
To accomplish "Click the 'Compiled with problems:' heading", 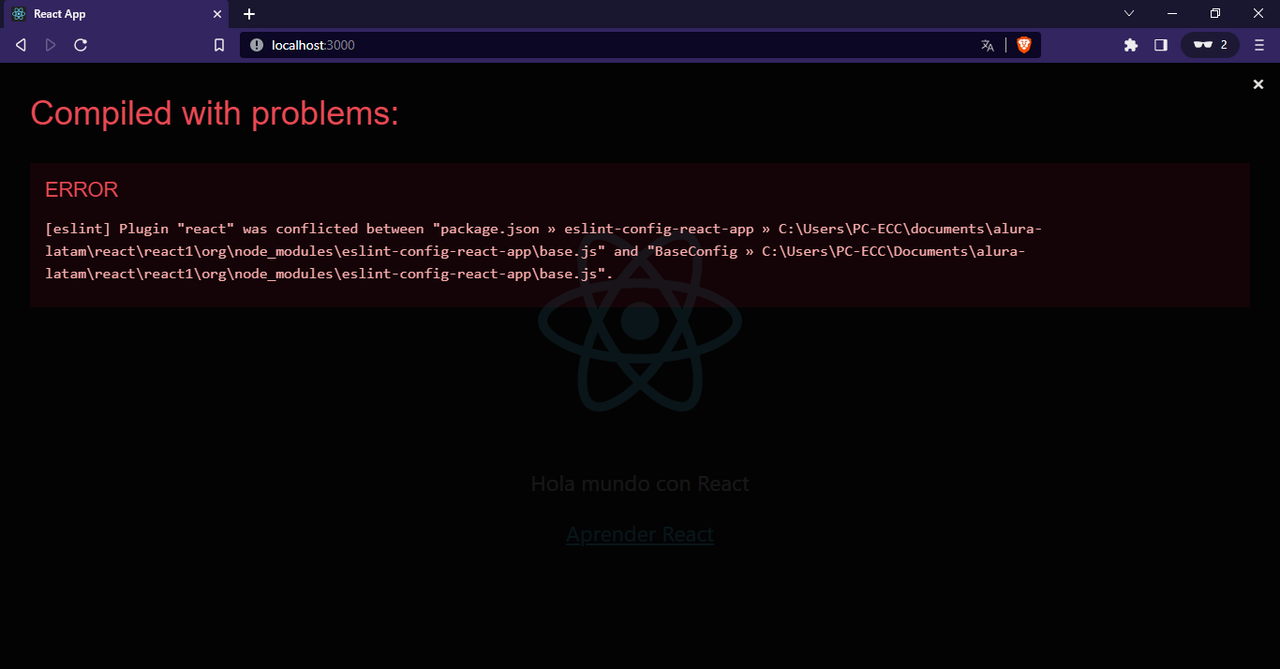I will [215, 114].
